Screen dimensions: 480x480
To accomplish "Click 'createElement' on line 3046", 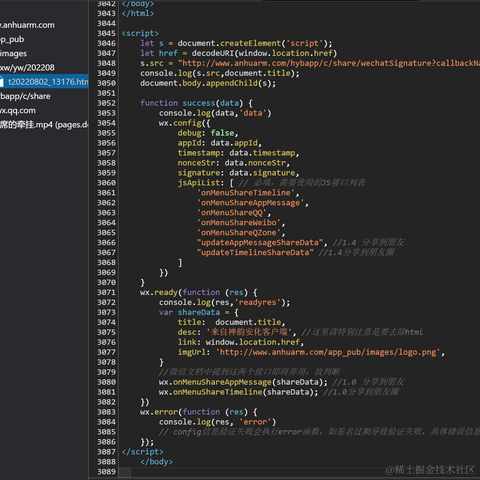I will [251, 43].
